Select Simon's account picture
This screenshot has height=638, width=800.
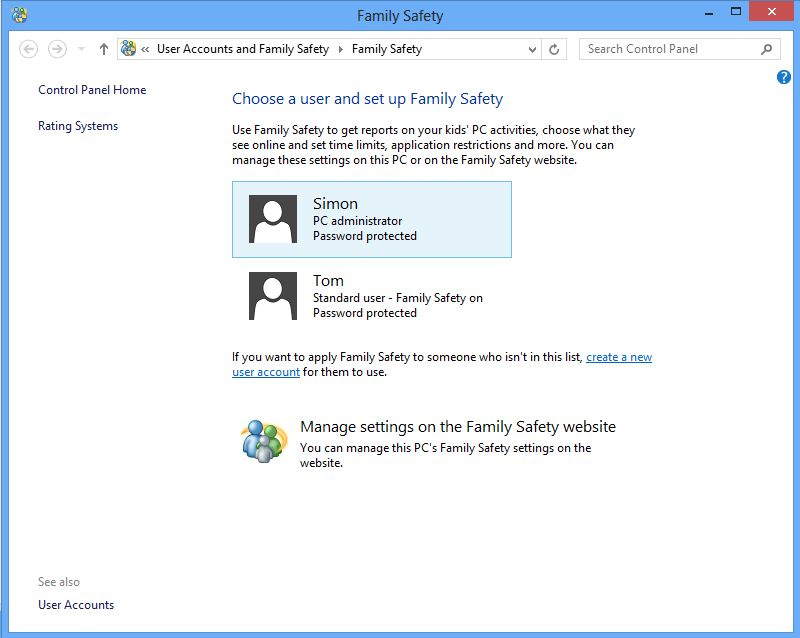click(273, 219)
